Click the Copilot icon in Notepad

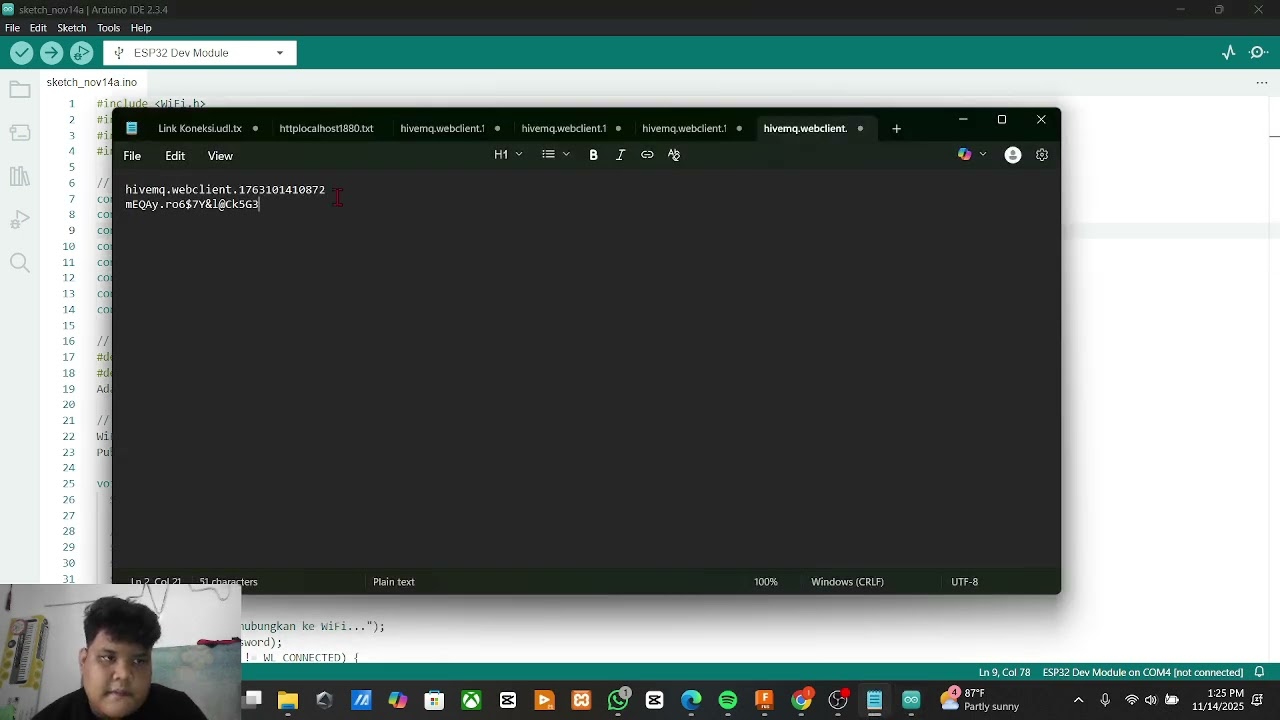pos(964,155)
